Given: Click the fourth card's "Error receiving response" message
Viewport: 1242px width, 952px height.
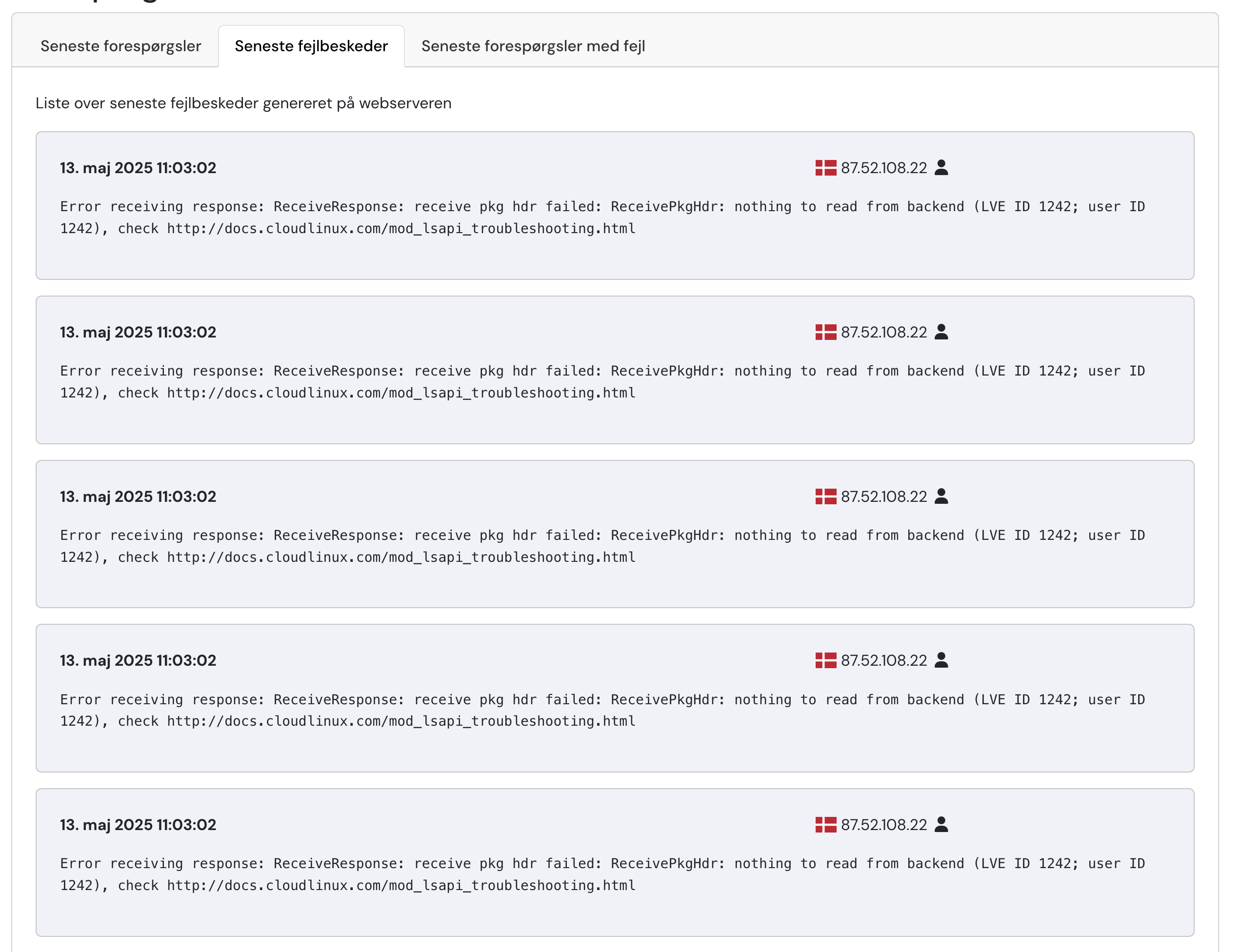Looking at the screenshot, I should pyautogui.click(x=602, y=710).
